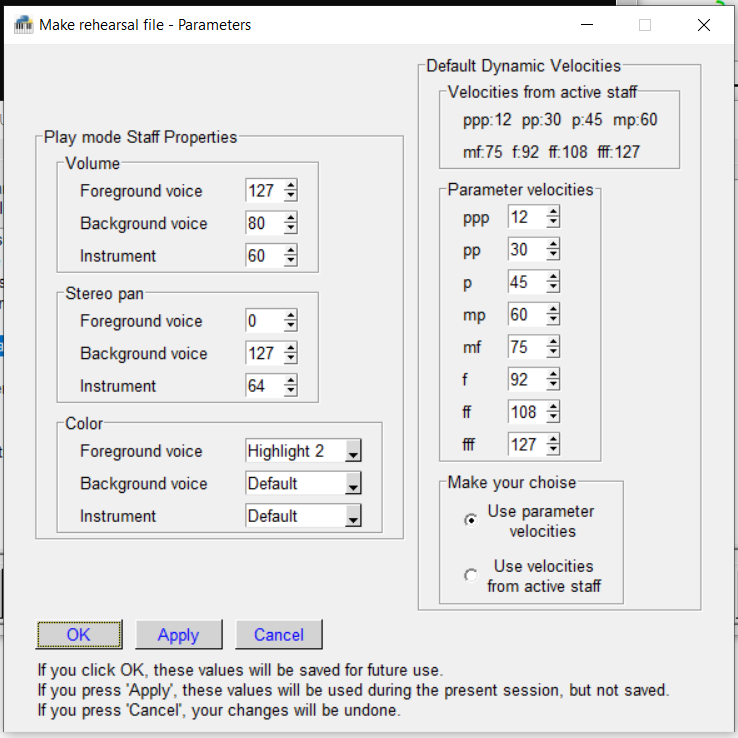Increase mp parameter velocity
This screenshot has height=738, width=738.
coord(554,309)
